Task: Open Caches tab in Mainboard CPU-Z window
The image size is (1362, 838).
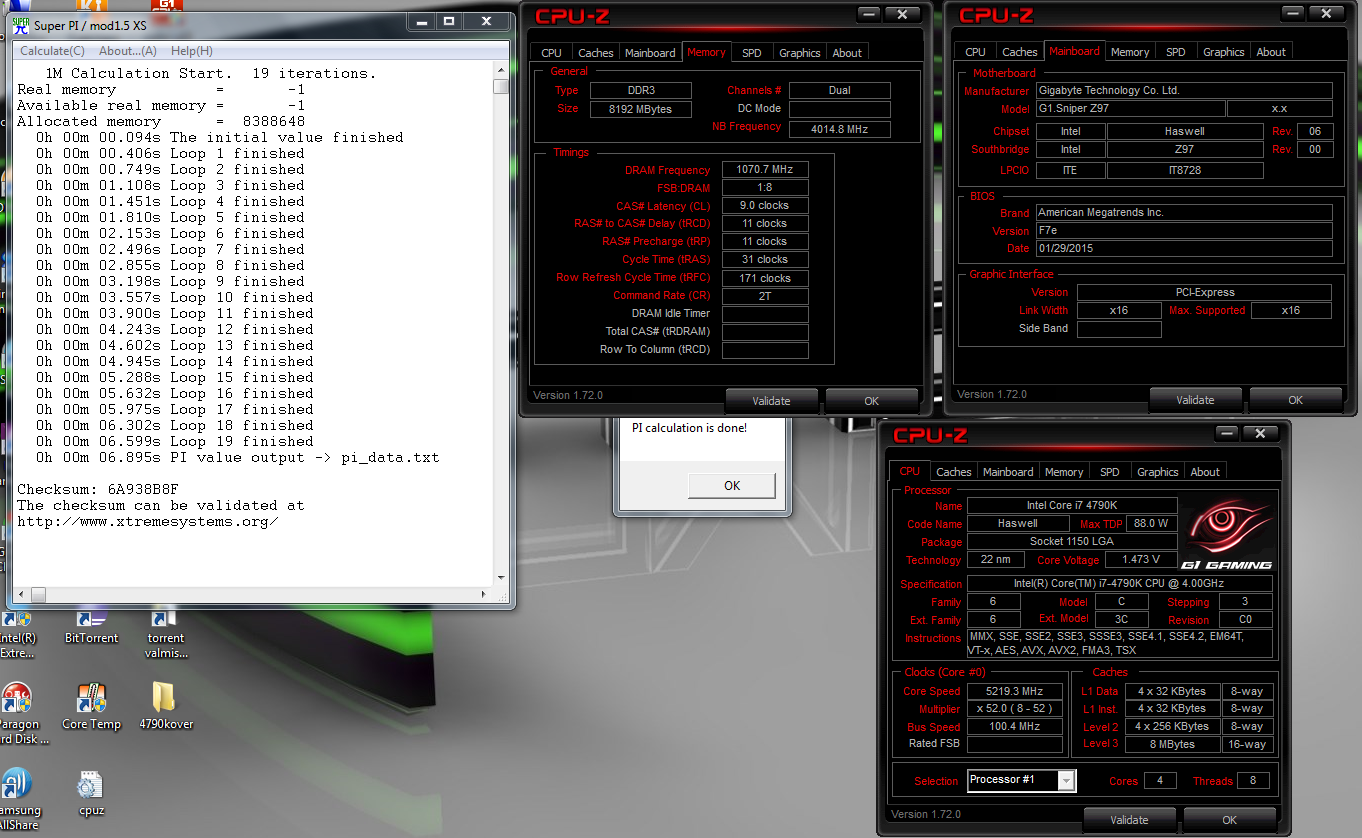Action: click(1020, 52)
